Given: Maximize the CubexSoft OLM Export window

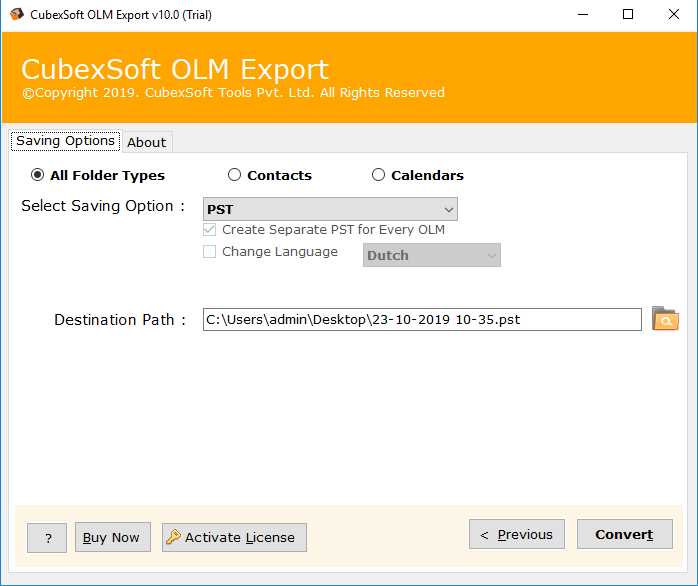Looking at the screenshot, I should tap(627, 15).
